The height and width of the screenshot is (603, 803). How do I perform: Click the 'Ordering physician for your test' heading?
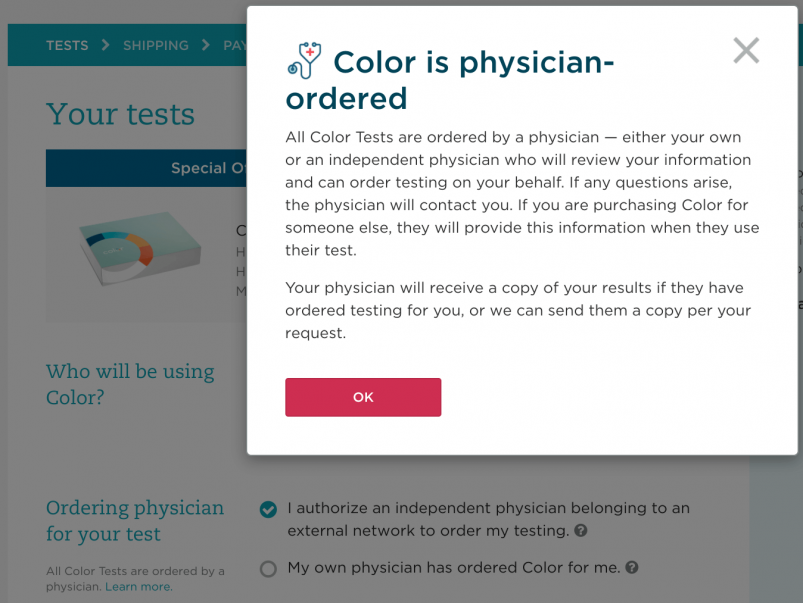(135, 520)
